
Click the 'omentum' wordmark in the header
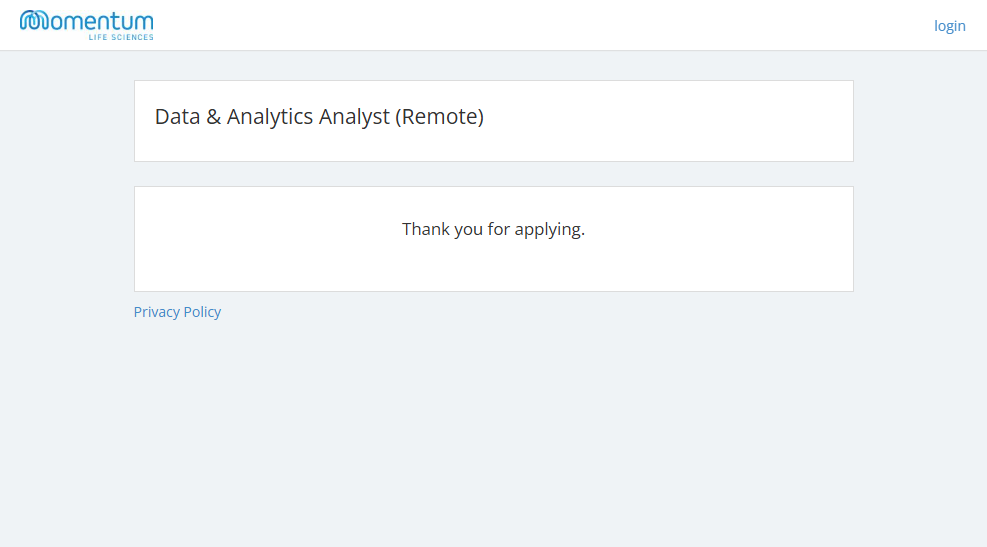click(x=102, y=21)
